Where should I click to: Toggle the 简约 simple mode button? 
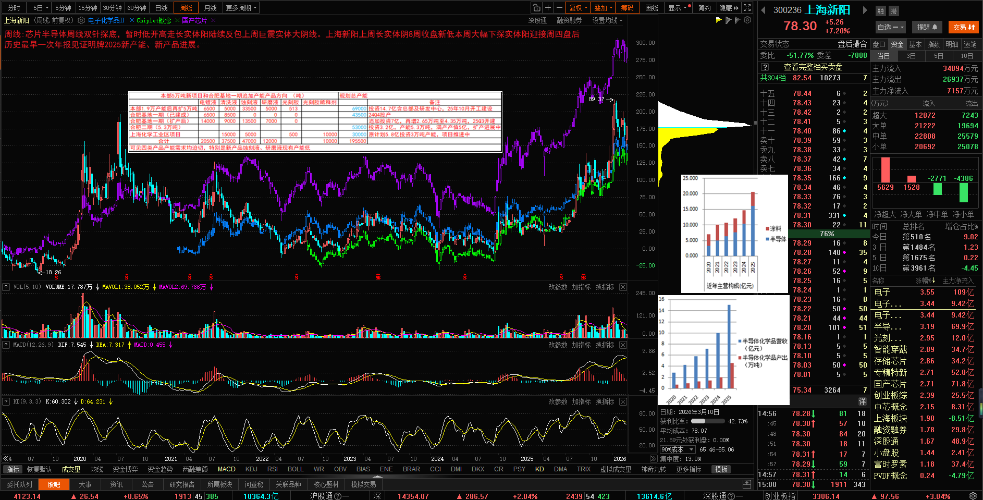coord(705,8)
